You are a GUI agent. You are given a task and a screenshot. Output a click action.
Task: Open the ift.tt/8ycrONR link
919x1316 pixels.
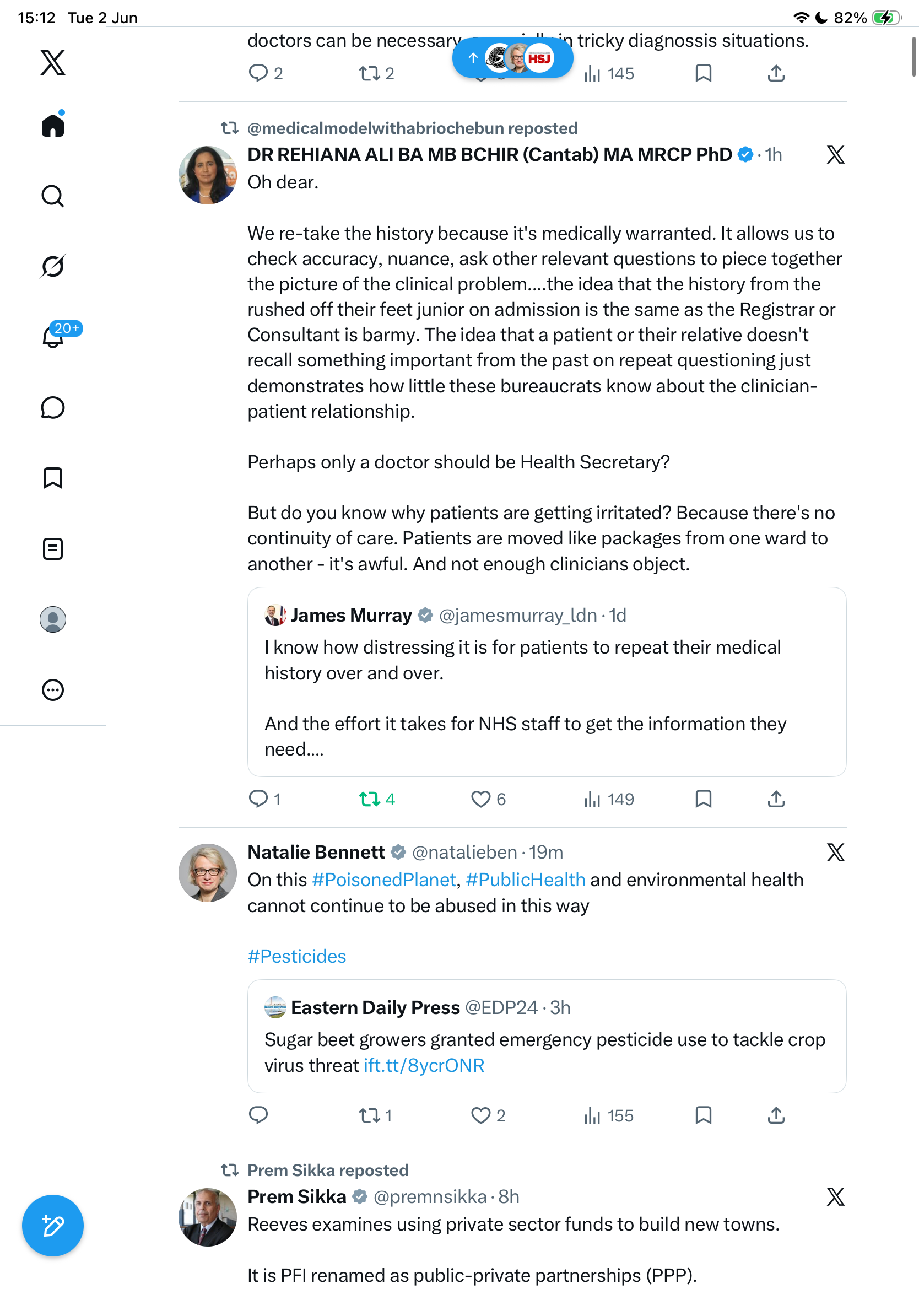tap(423, 1065)
